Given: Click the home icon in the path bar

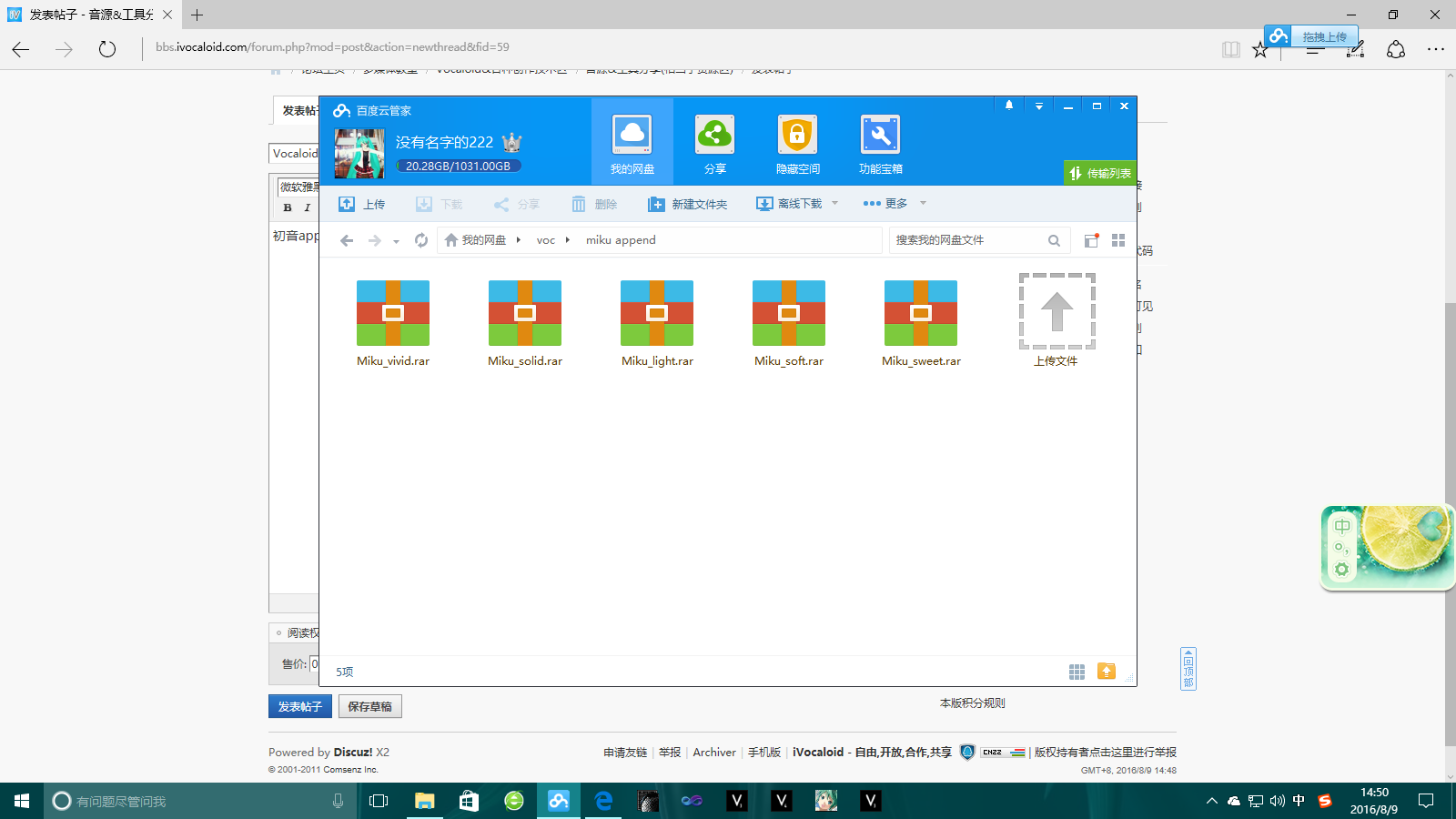Looking at the screenshot, I should (x=451, y=240).
